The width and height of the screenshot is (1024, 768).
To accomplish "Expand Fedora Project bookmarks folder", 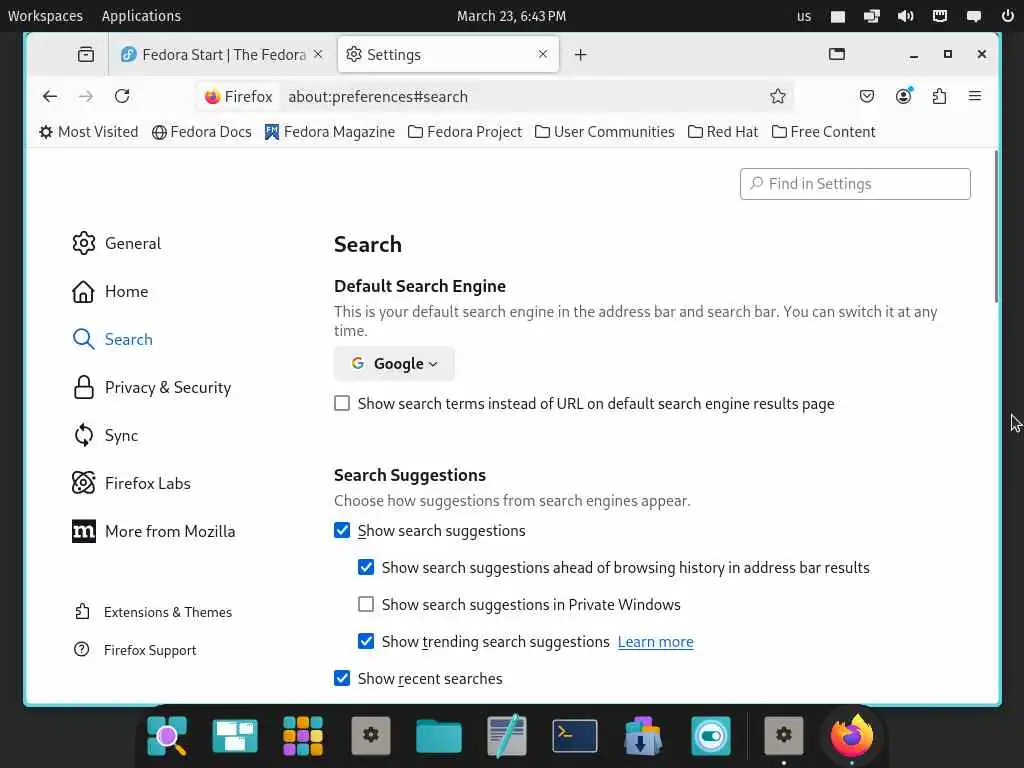I will (465, 132).
